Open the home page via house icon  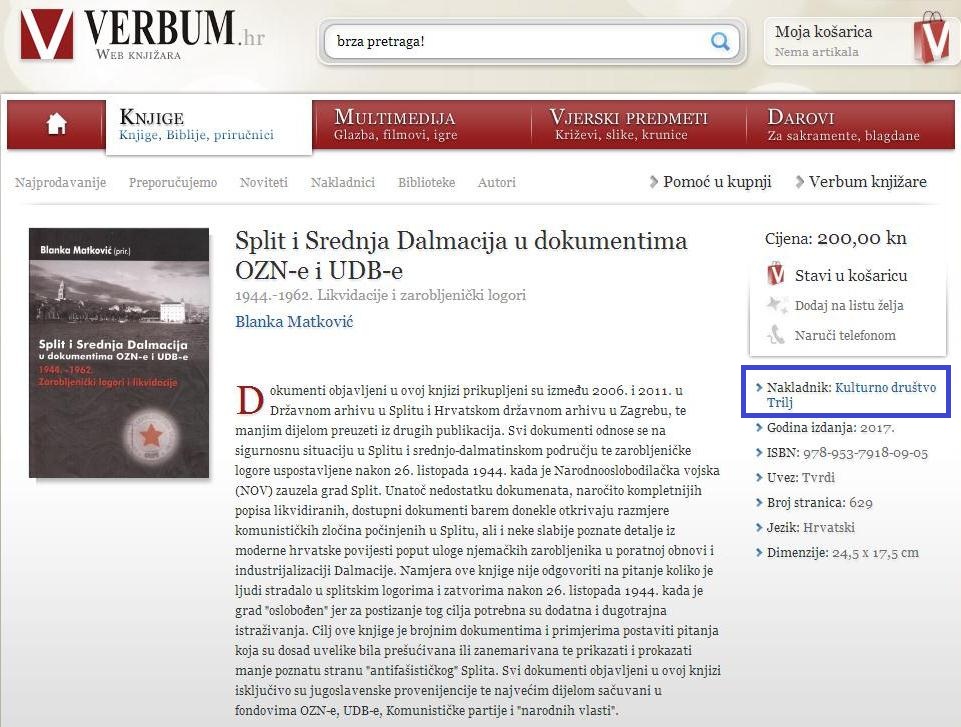coord(56,123)
